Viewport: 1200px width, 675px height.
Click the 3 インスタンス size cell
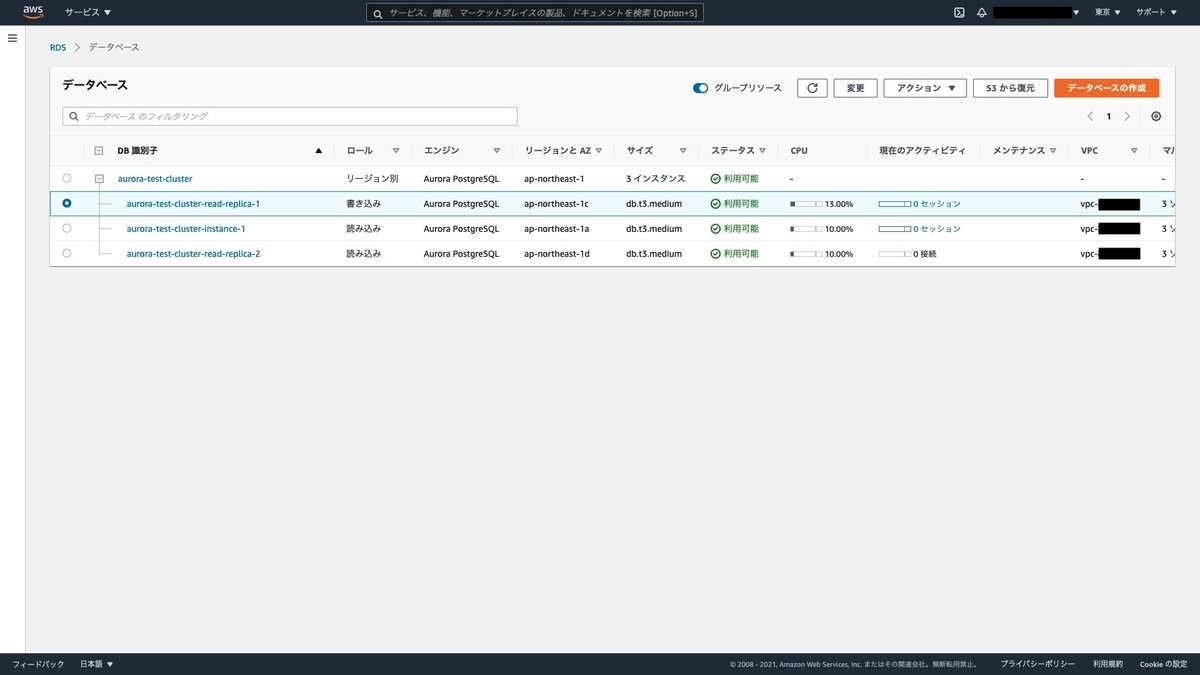[x=656, y=179]
